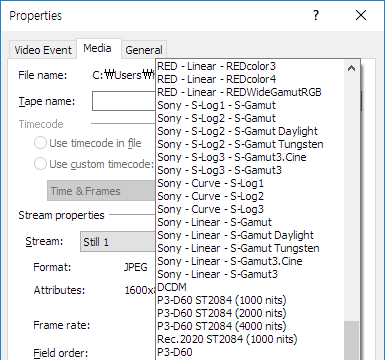This screenshot has height=360, width=385.
Task: Click the file name path text
Action: coord(124,75)
